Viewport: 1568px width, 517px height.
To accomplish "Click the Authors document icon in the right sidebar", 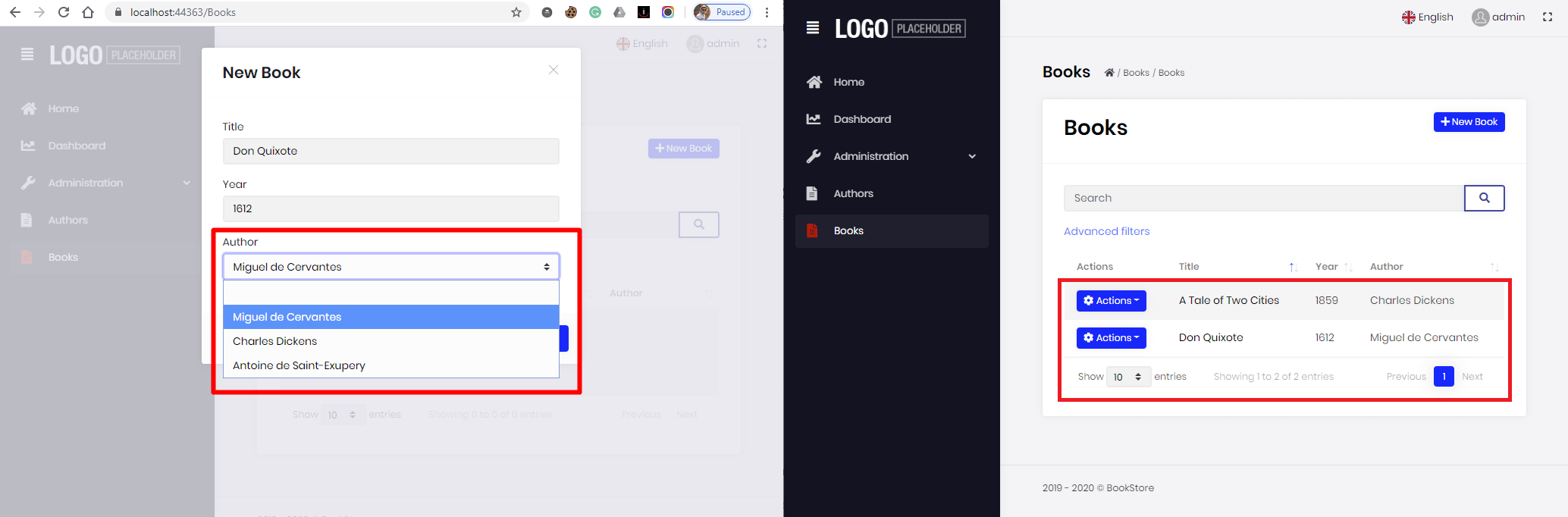I will (812, 193).
